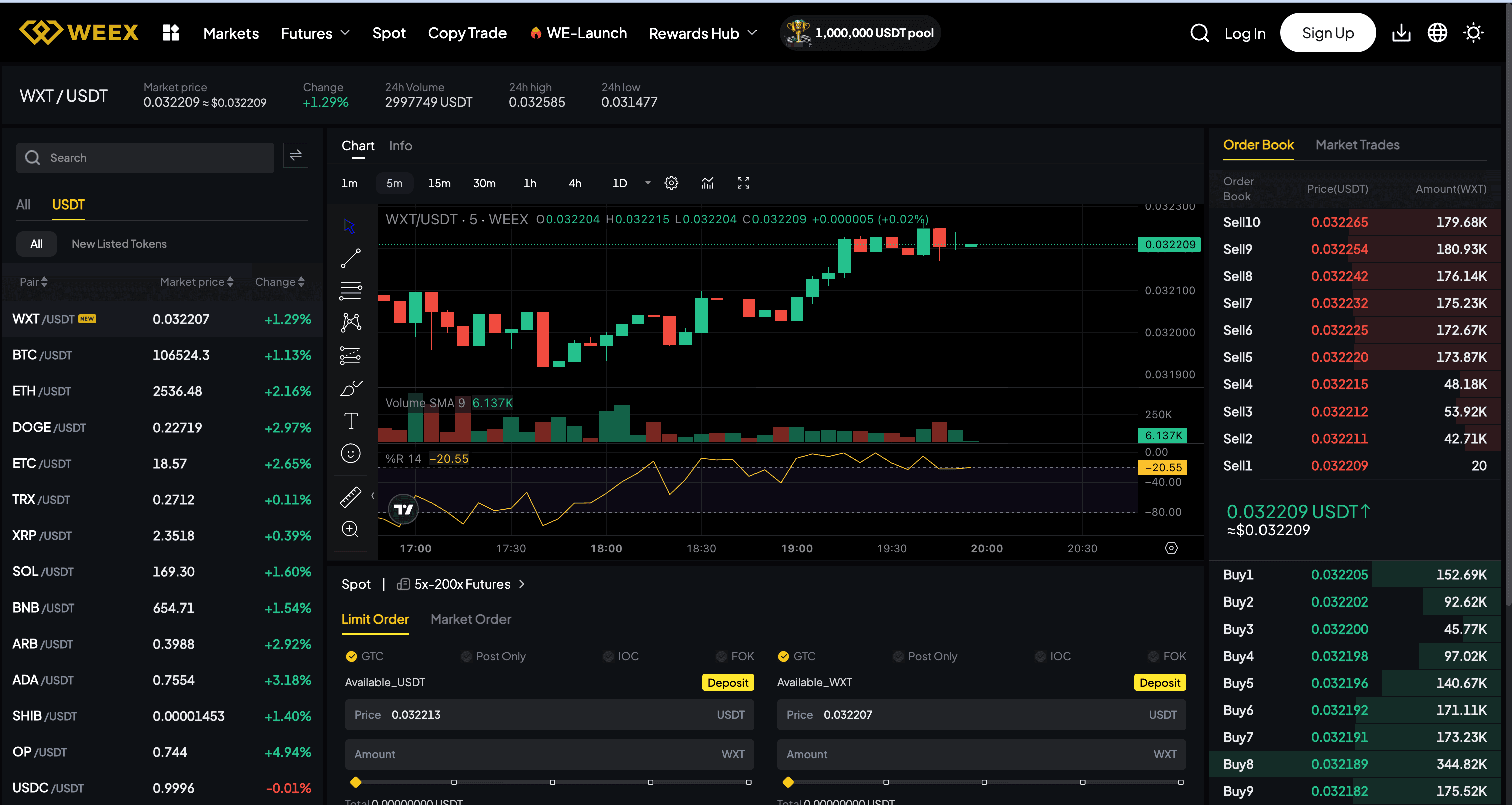
Task: Enter chart fullscreen mode icon
Action: point(743,183)
